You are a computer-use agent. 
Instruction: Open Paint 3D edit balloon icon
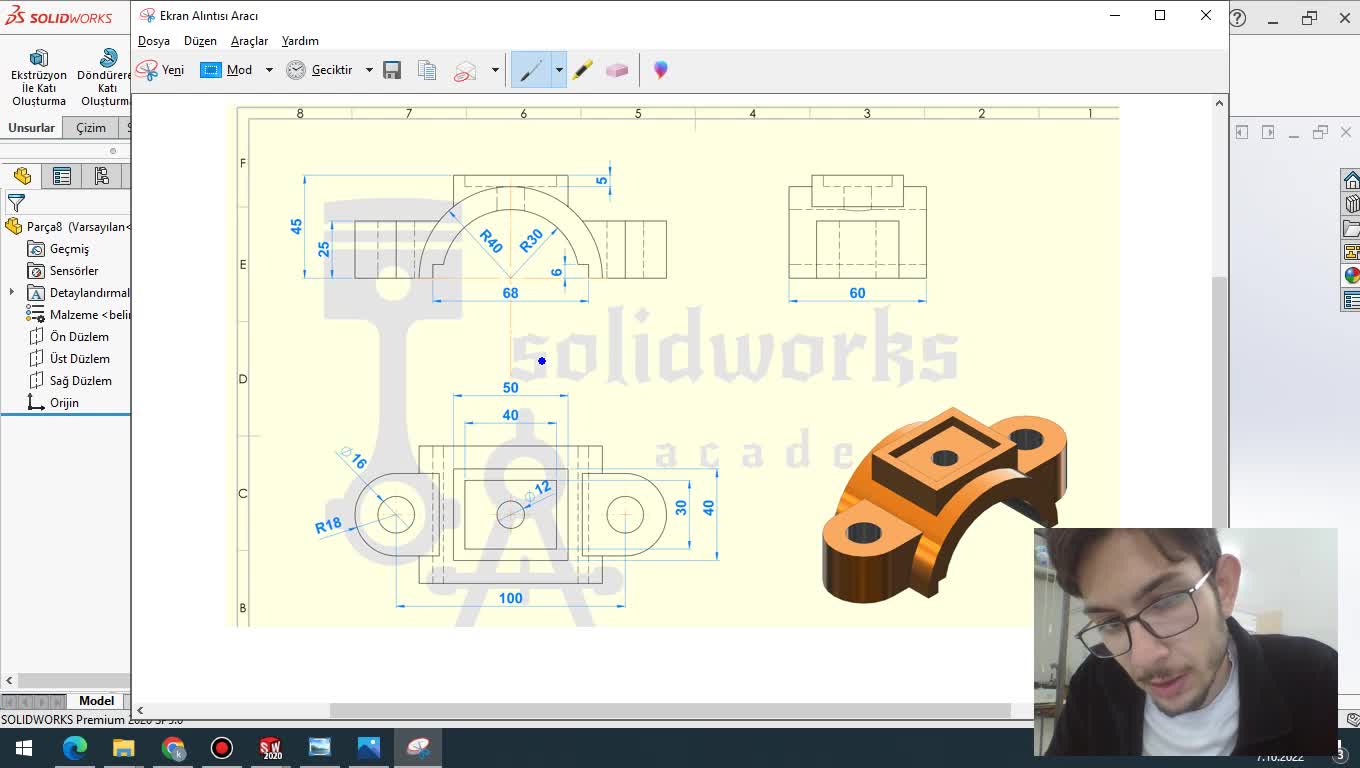point(661,70)
